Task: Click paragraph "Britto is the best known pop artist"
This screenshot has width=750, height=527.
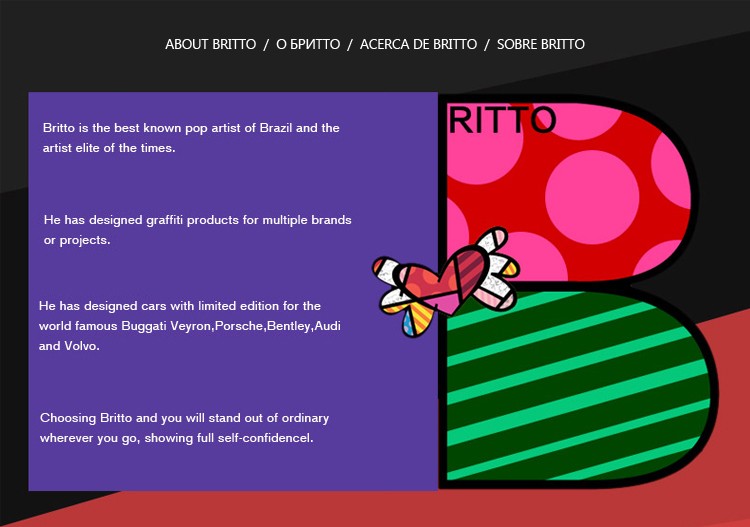Action: click(191, 138)
